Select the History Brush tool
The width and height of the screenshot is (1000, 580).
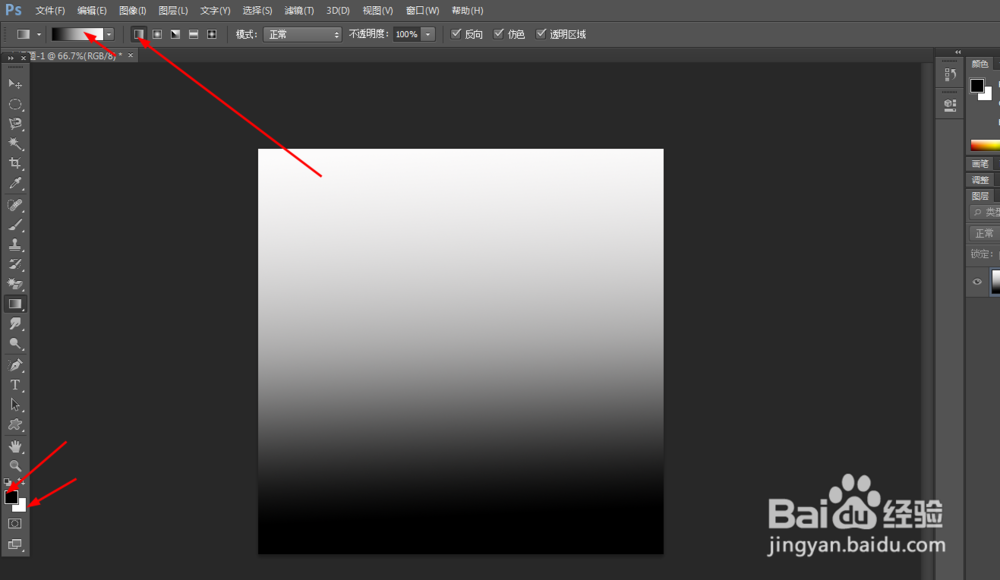[15, 264]
